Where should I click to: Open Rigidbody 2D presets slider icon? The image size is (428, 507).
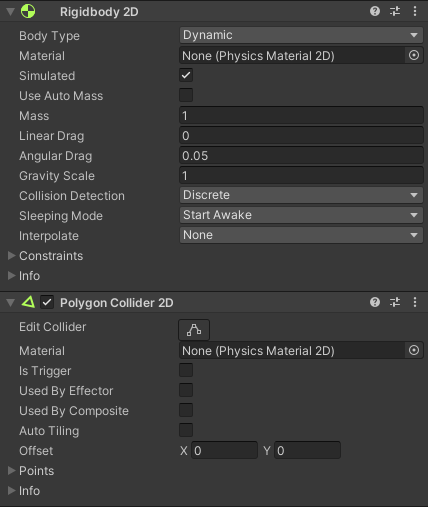point(395,11)
